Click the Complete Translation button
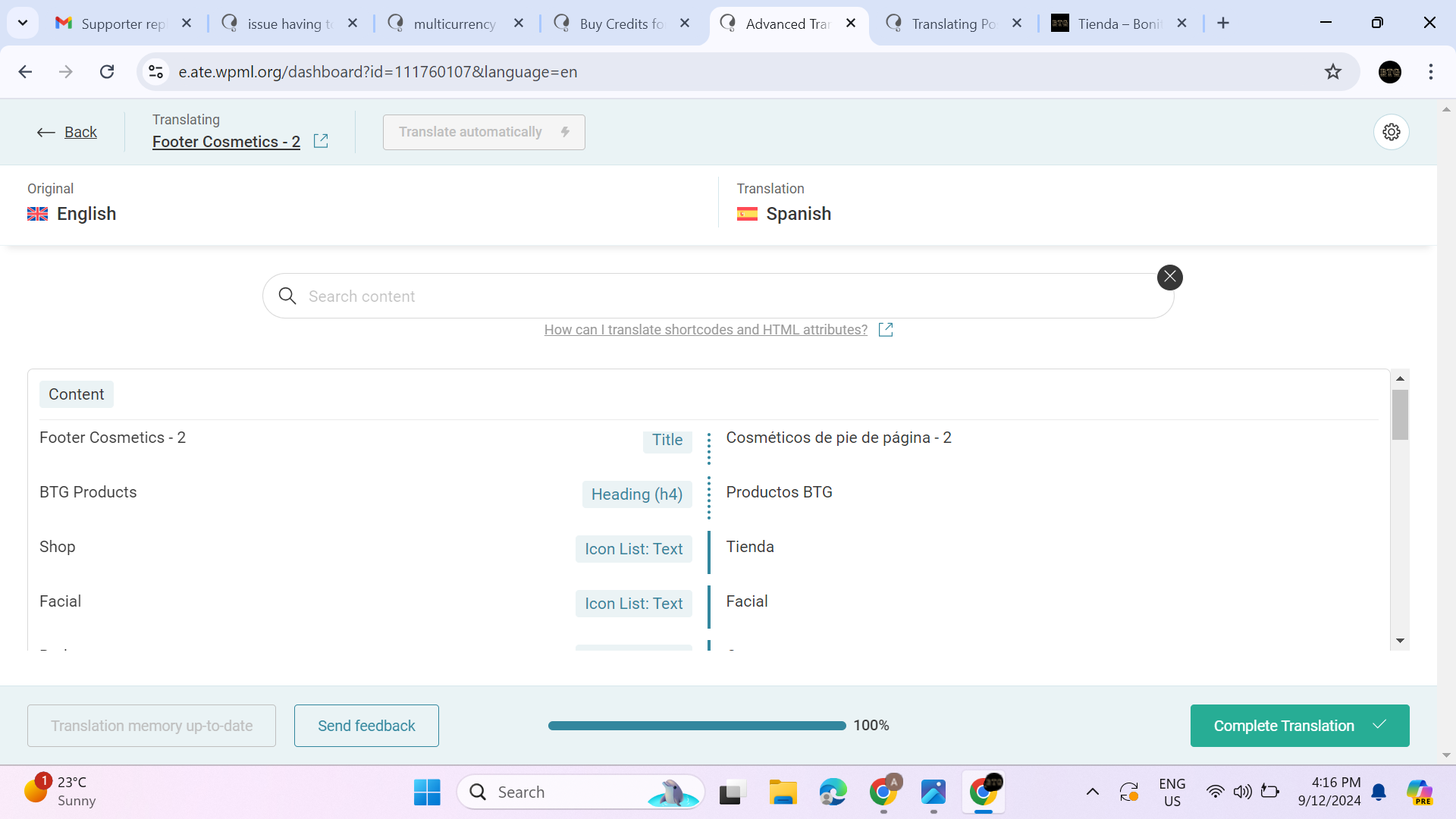 pos(1299,726)
